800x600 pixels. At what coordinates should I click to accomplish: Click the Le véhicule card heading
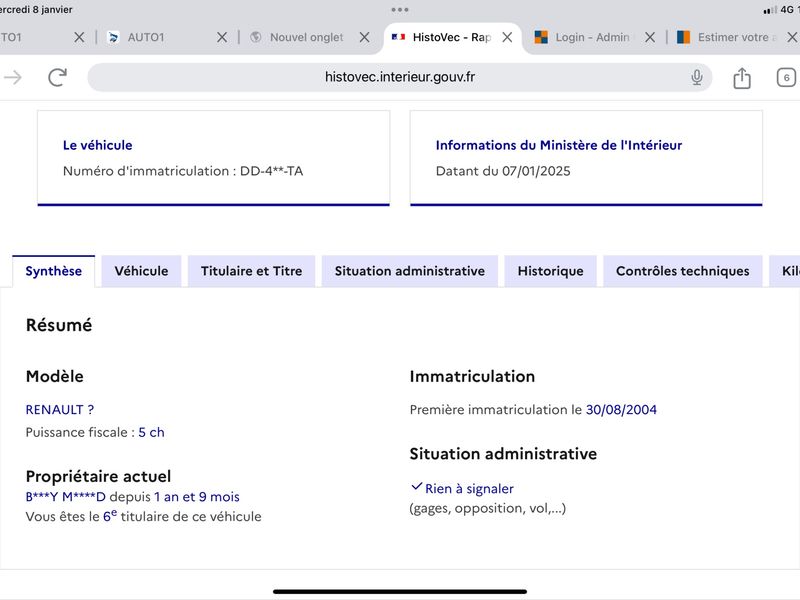click(x=97, y=145)
